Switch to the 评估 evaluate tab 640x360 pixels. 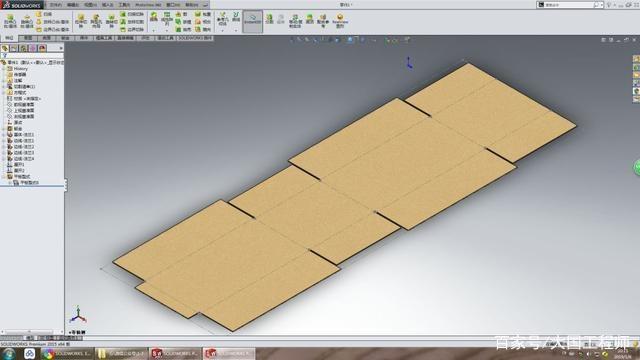click(x=145, y=38)
